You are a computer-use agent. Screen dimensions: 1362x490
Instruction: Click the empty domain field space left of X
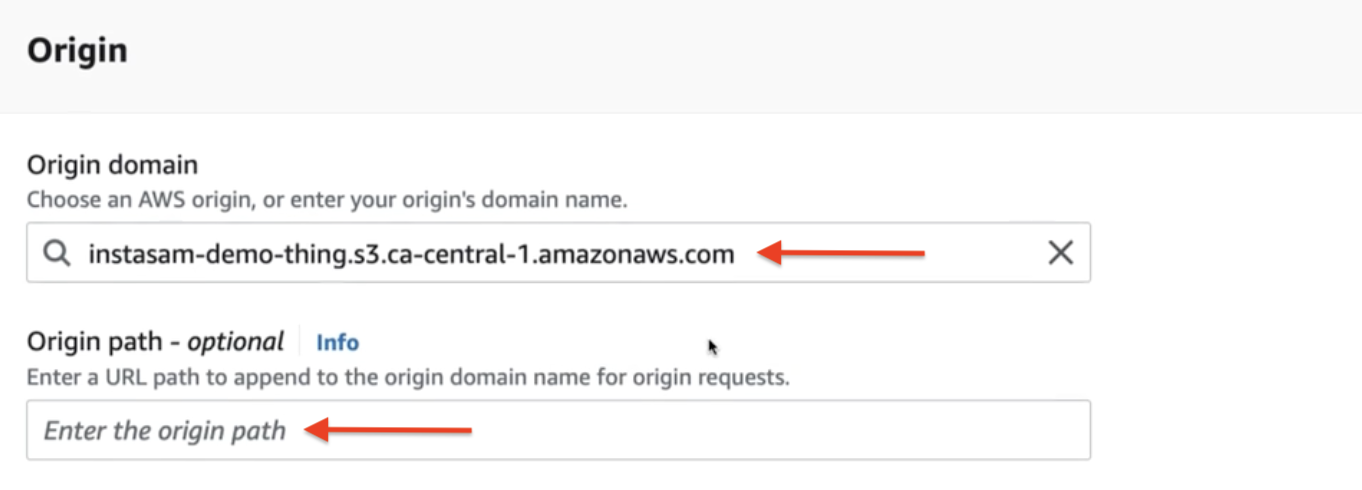coord(985,253)
